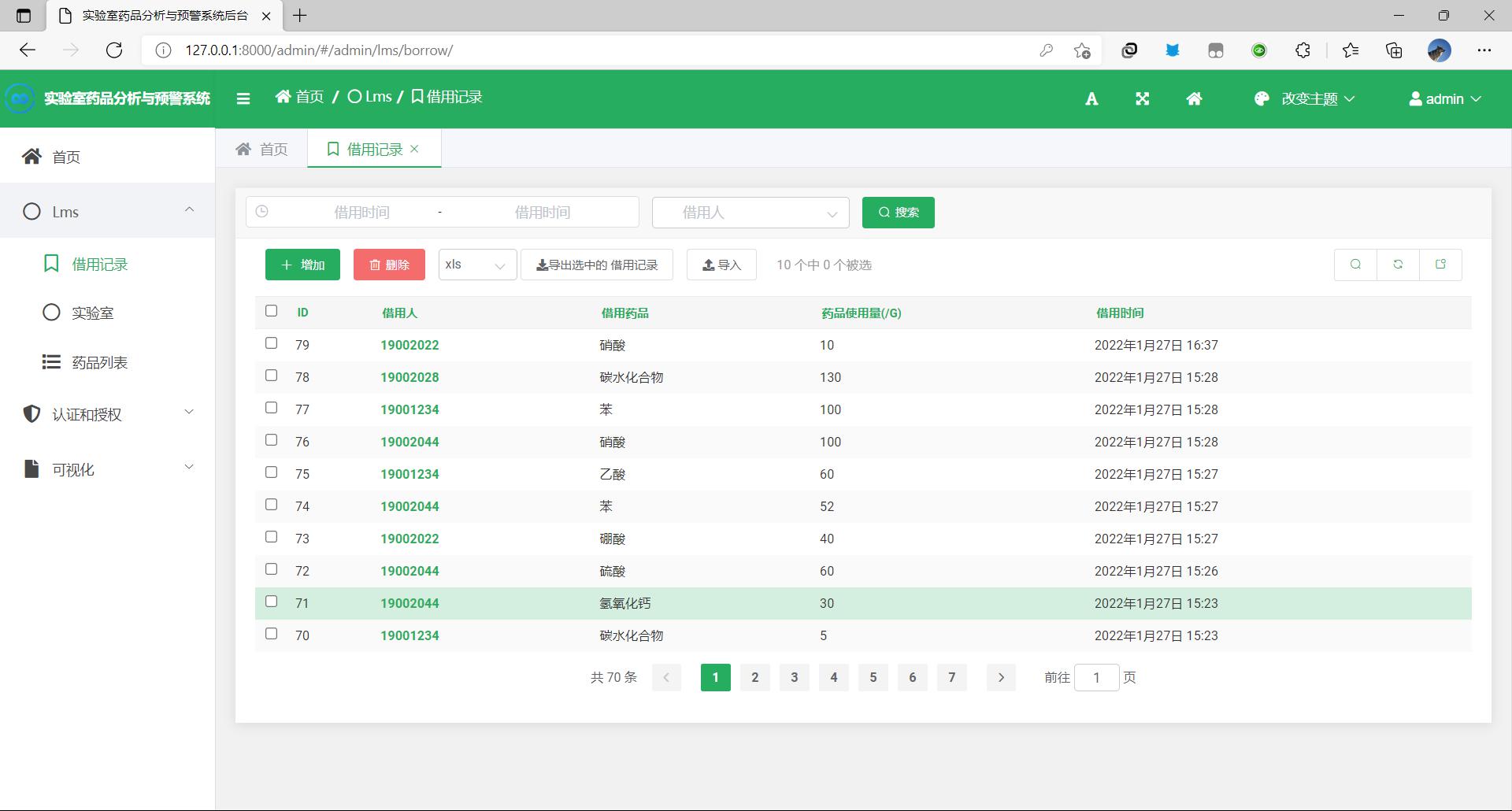Switch to the 首页 page tab

point(262,149)
